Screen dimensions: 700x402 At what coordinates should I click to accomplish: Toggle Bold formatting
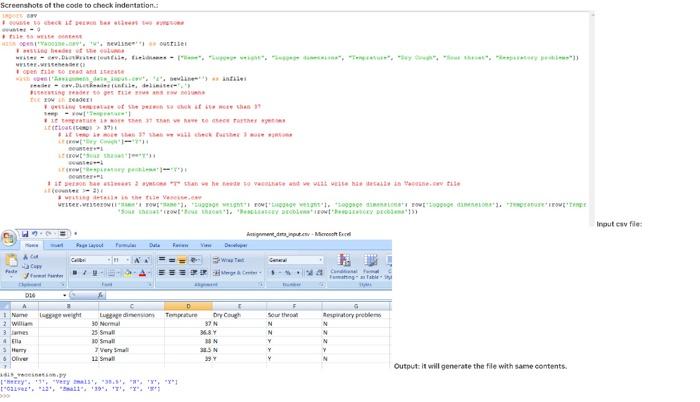75,273
